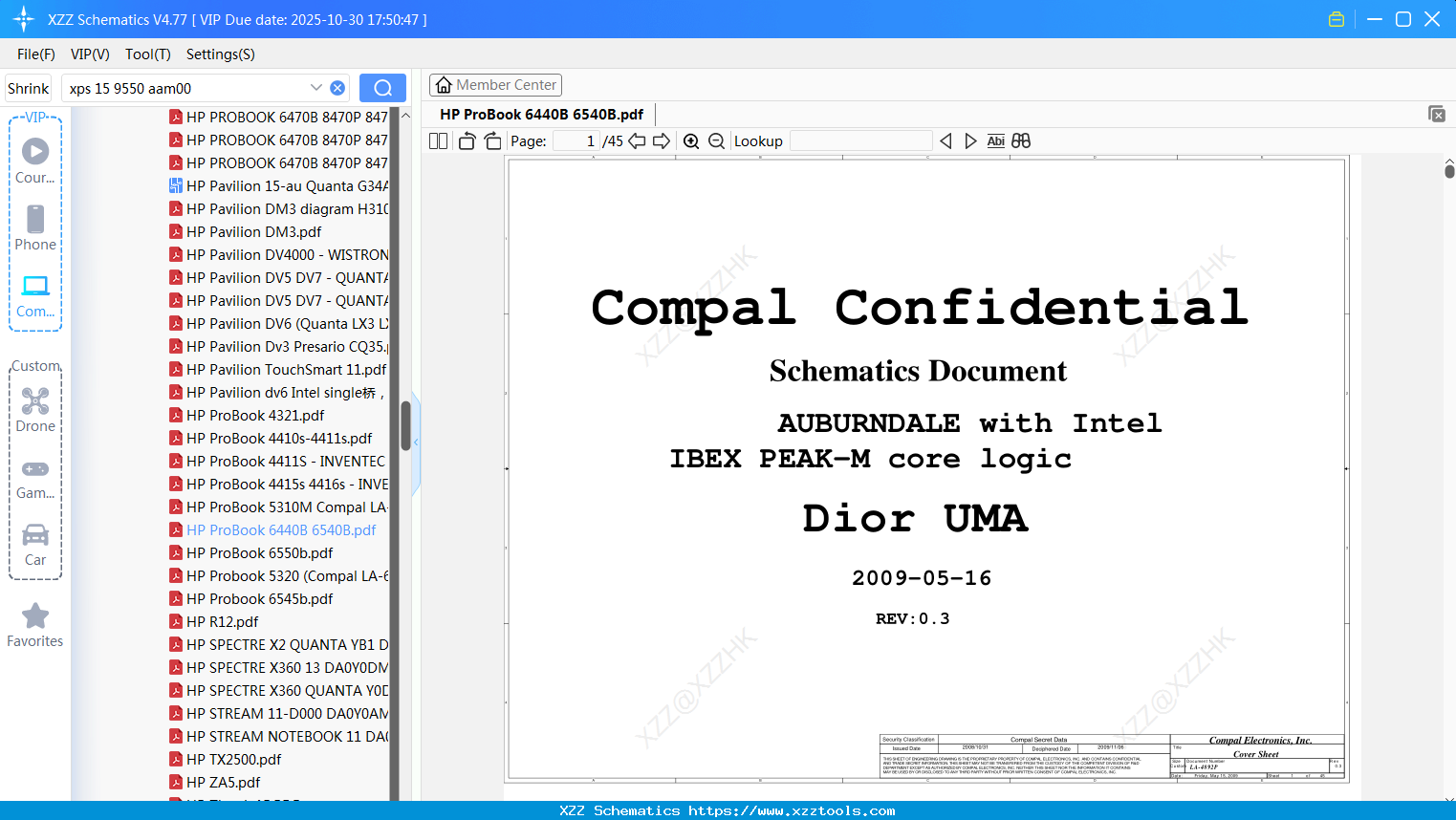1456x820 pixels.
Task: Toggle the Abi whole-word match icon
Action: [995, 141]
